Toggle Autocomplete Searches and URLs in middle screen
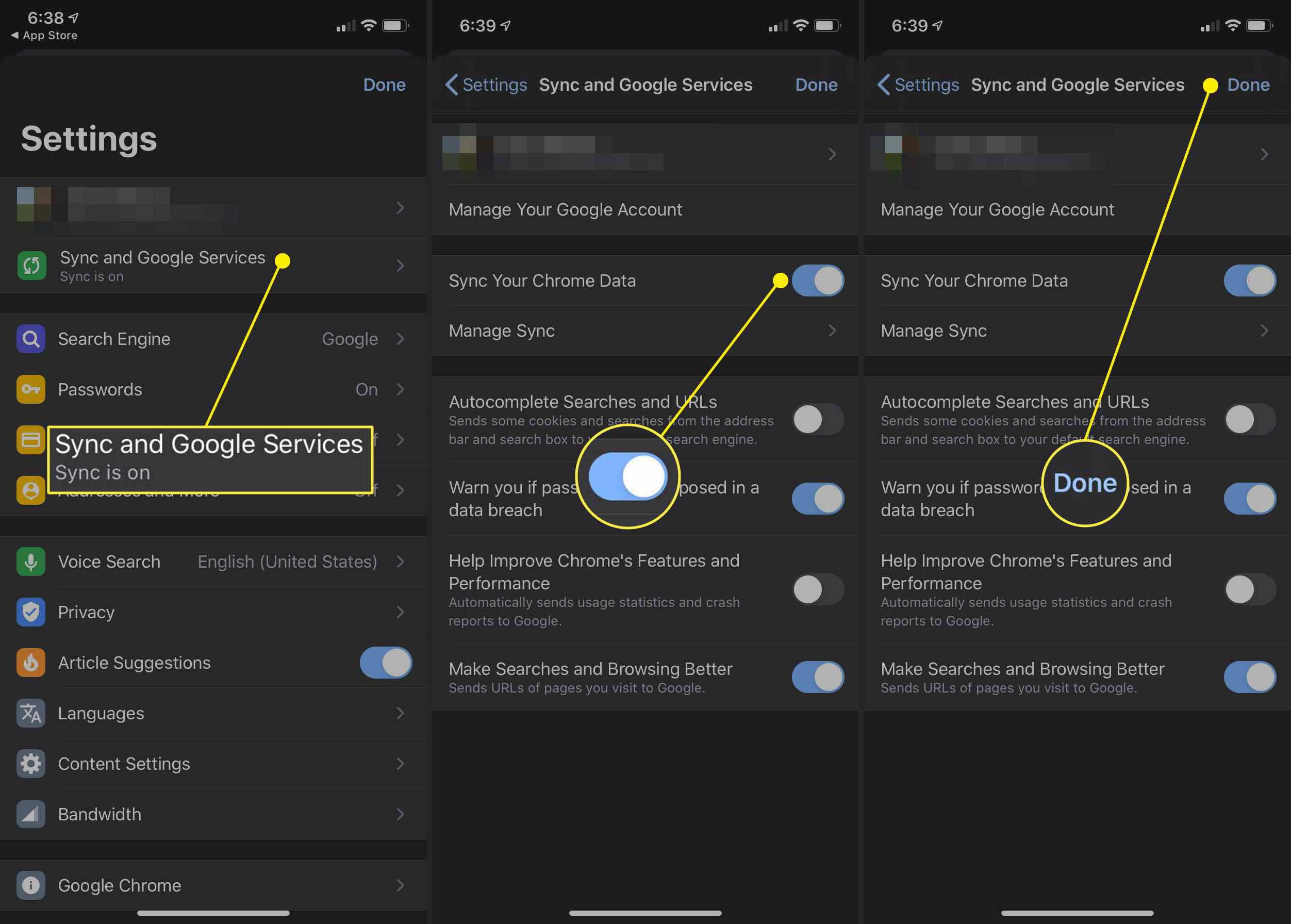The width and height of the screenshot is (1291, 924). point(818,420)
